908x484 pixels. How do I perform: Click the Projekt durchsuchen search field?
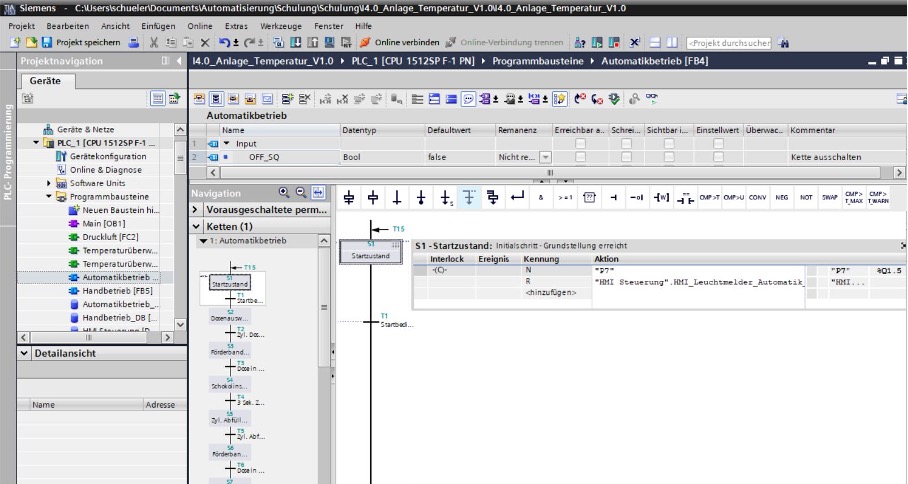click(x=729, y=43)
